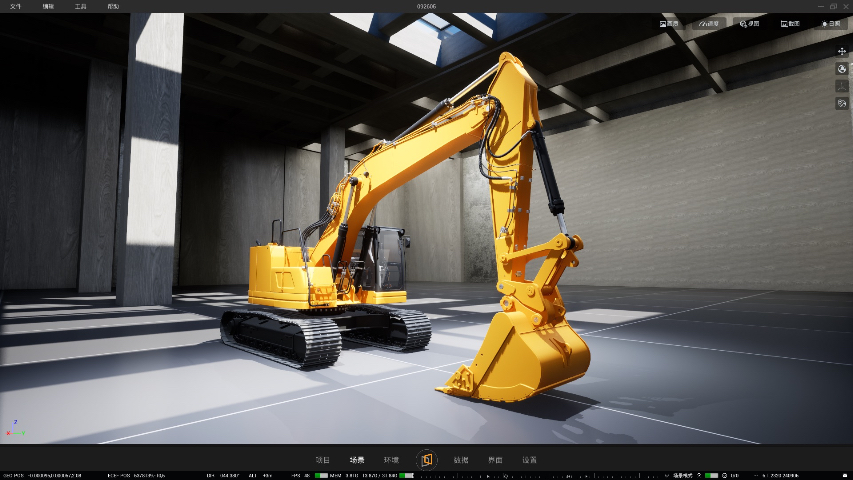Click the speed gauge button in top toolbar

(x=709, y=24)
